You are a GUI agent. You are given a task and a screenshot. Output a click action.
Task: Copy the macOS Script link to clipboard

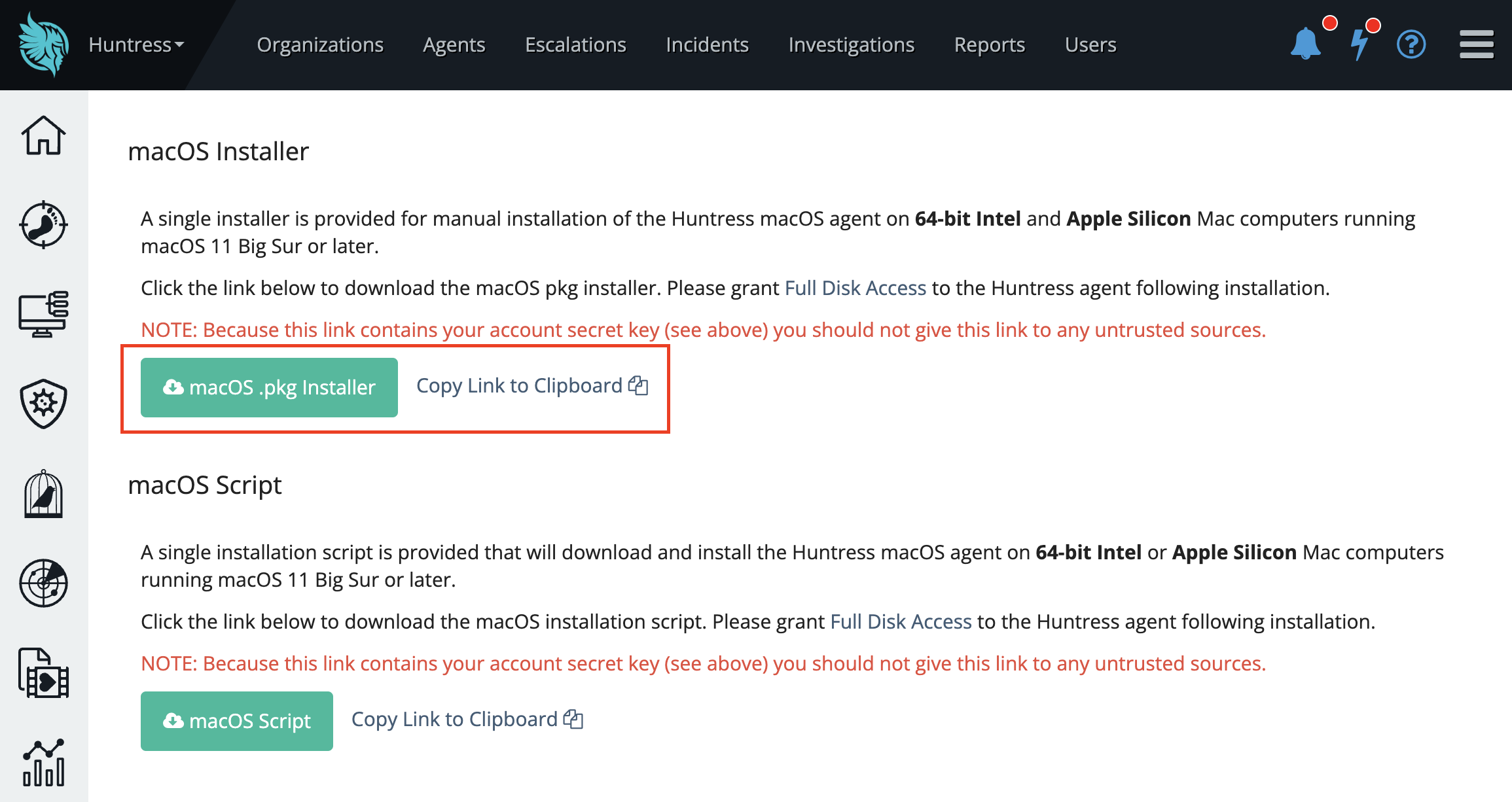click(x=466, y=720)
